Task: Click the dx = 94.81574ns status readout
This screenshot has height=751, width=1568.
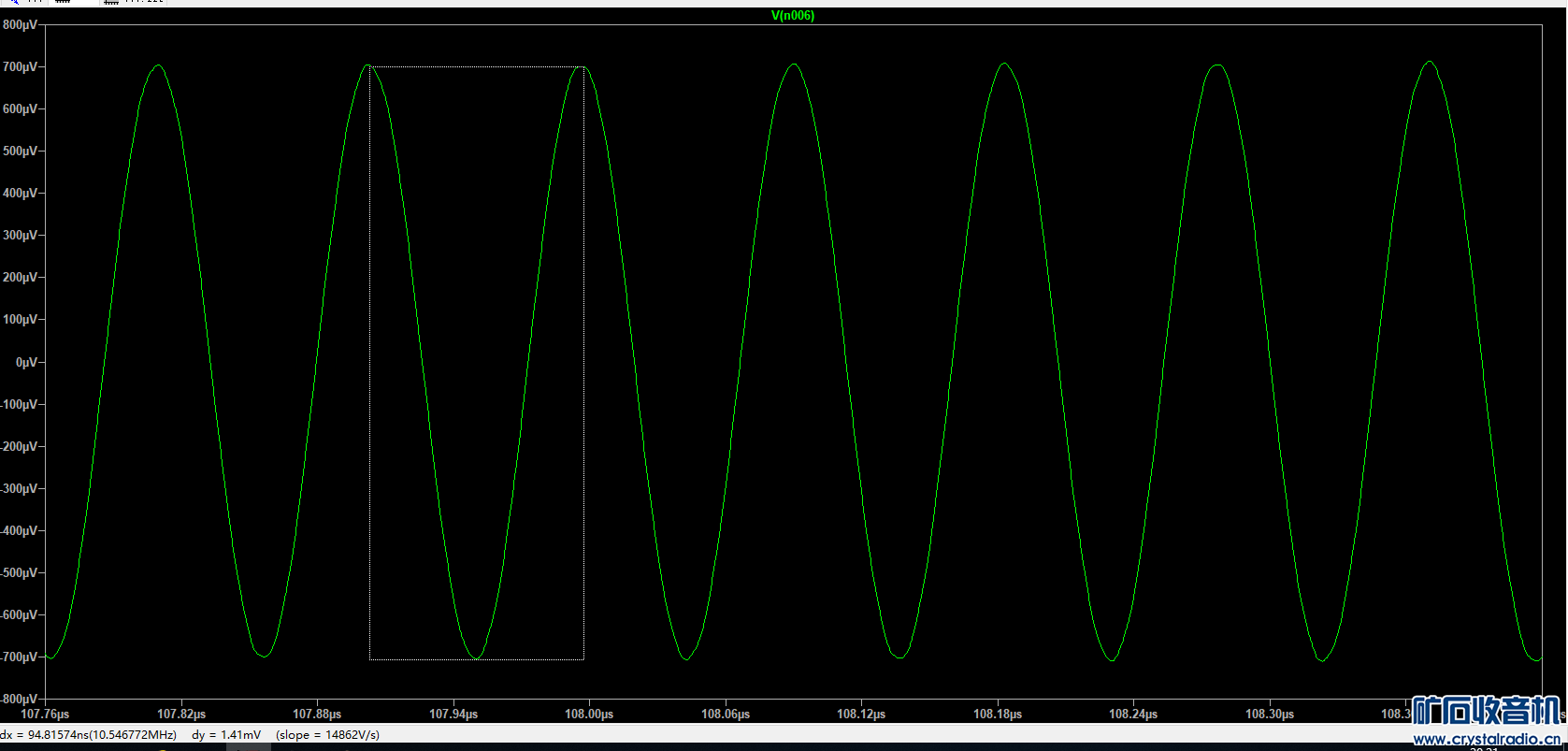Action: tap(89, 735)
